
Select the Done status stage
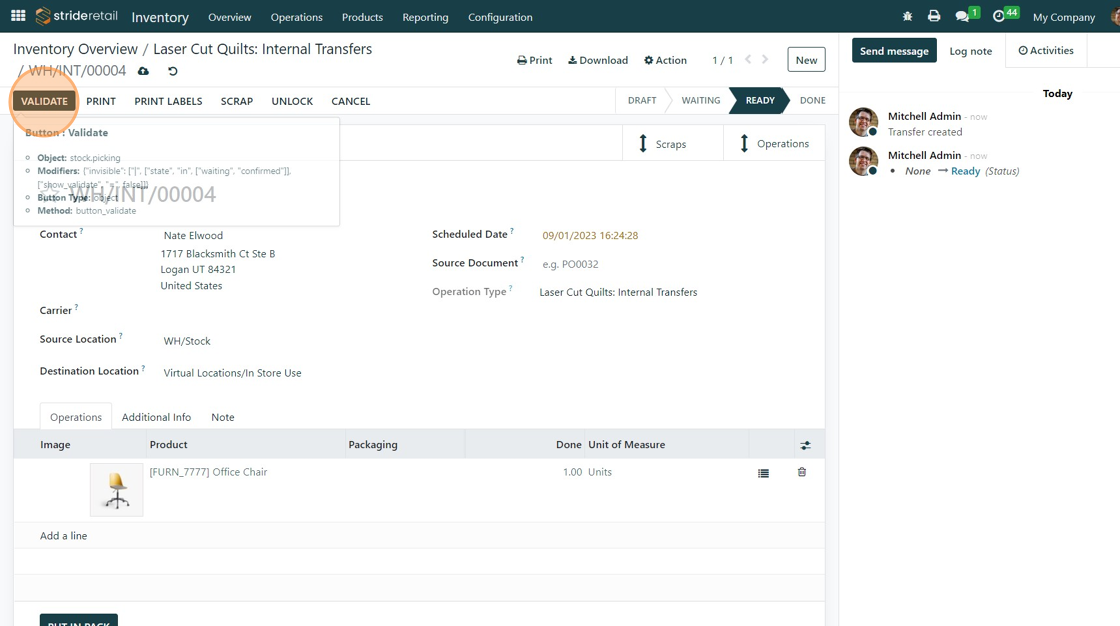(x=812, y=100)
